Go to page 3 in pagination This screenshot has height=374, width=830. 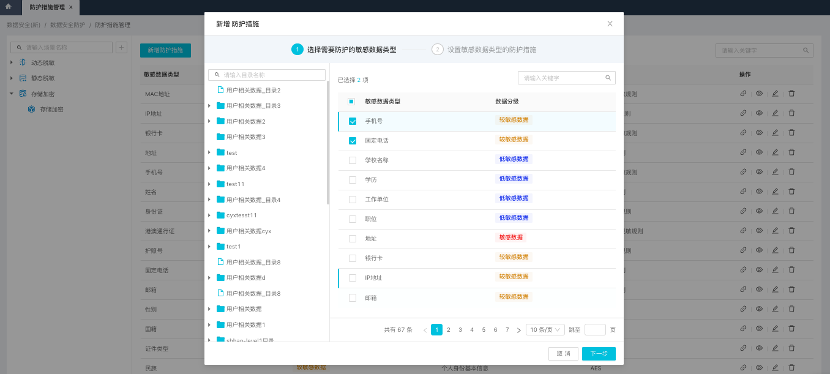(x=460, y=330)
